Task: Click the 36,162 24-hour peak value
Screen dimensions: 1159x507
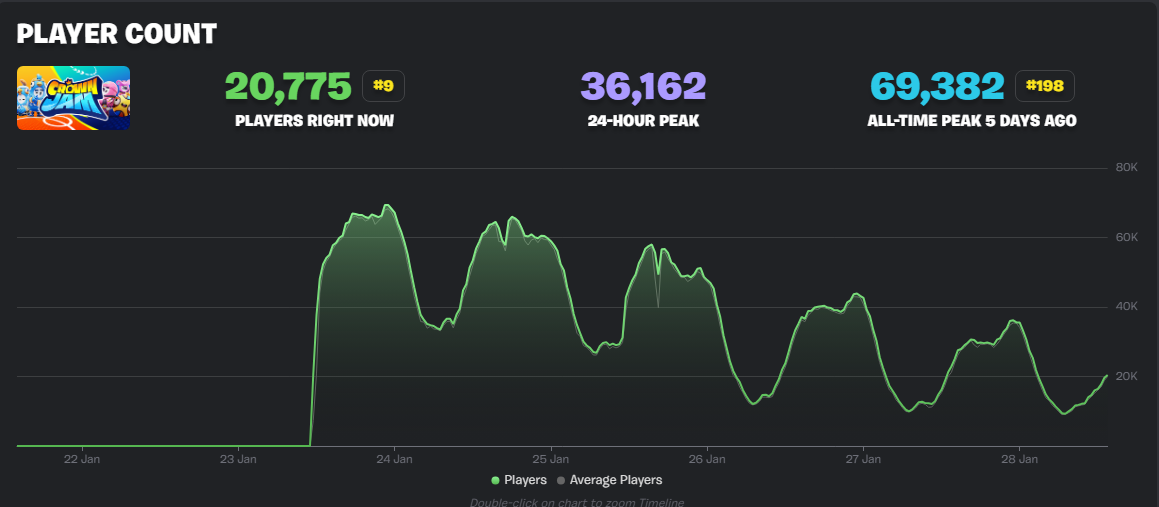Action: 643,86
